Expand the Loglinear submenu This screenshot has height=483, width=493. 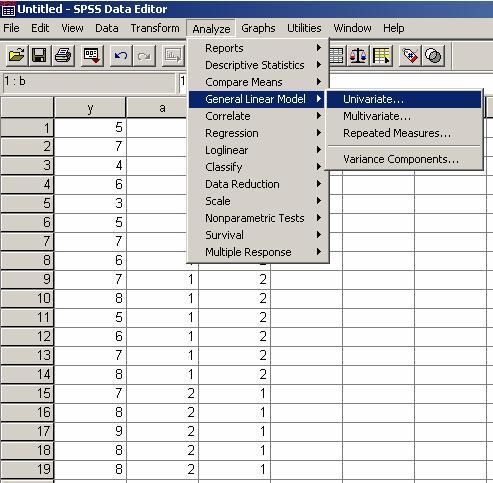(258, 150)
